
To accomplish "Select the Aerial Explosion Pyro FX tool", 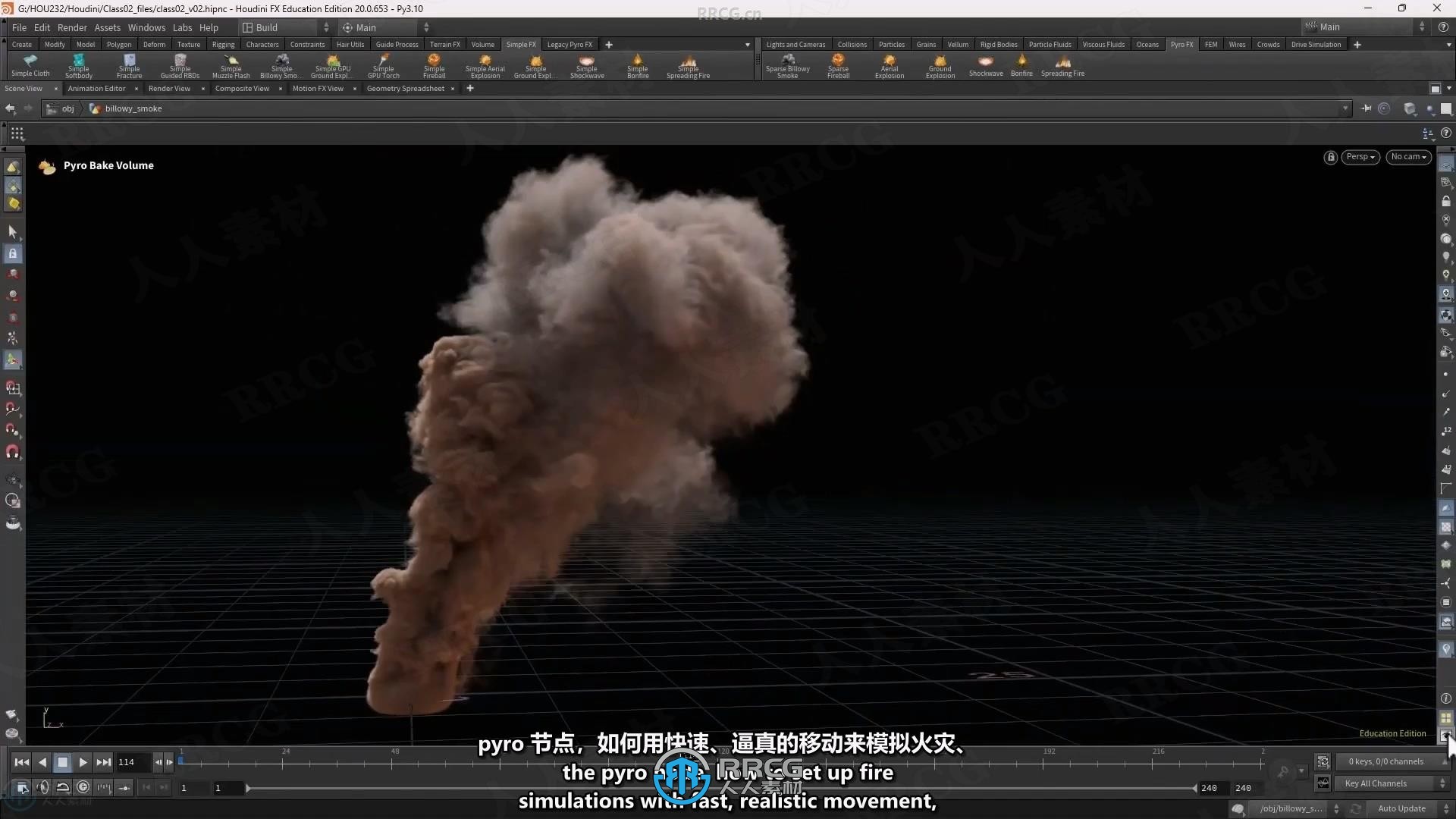I will click(889, 66).
